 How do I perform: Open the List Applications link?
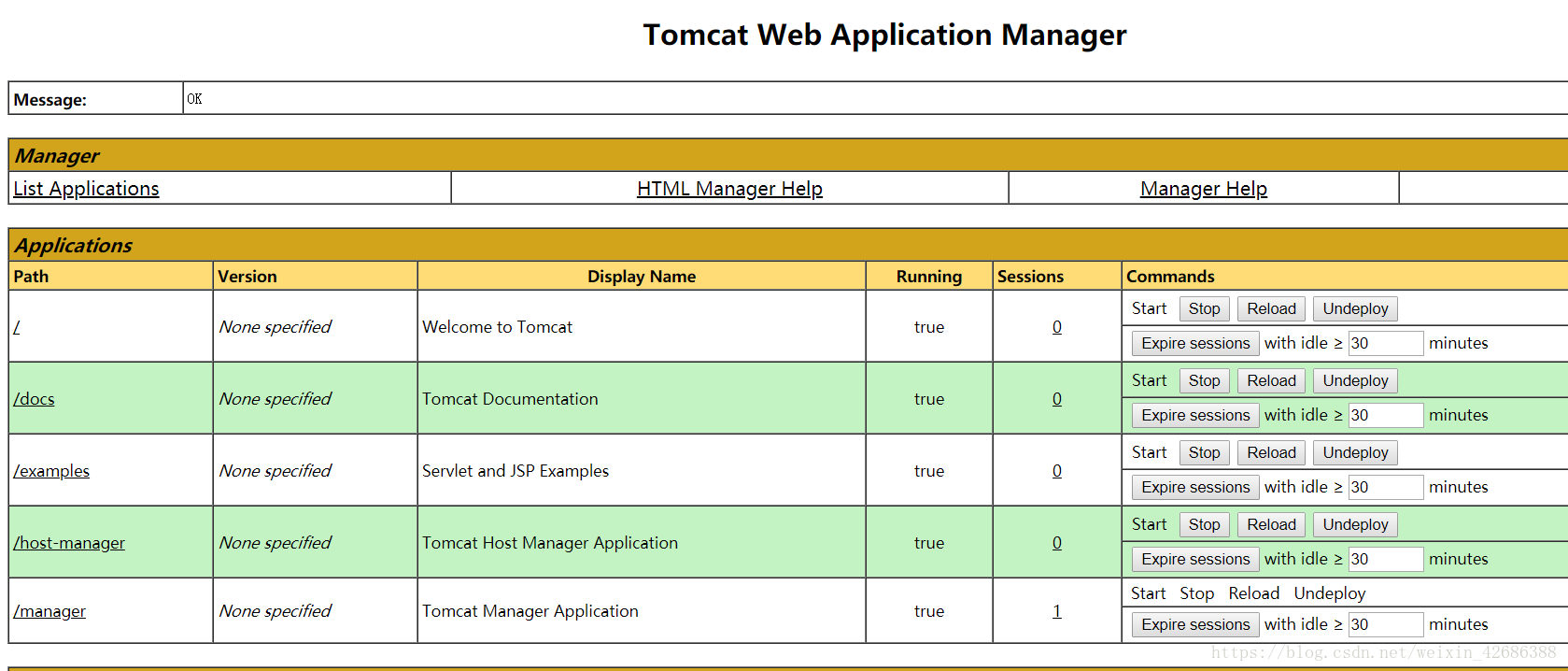[86, 189]
